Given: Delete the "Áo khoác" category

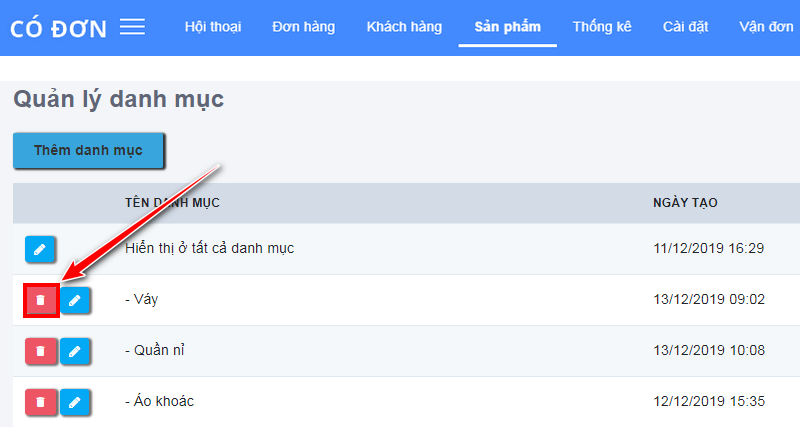Looking at the screenshot, I should pos(40,402).
